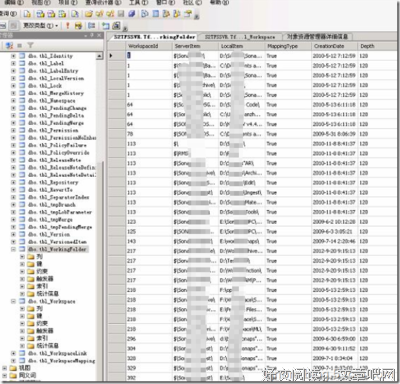Click the filter funnel icon in Object Explorer
The height and width of the screenshot is (384, 400).
coord(30,45)
